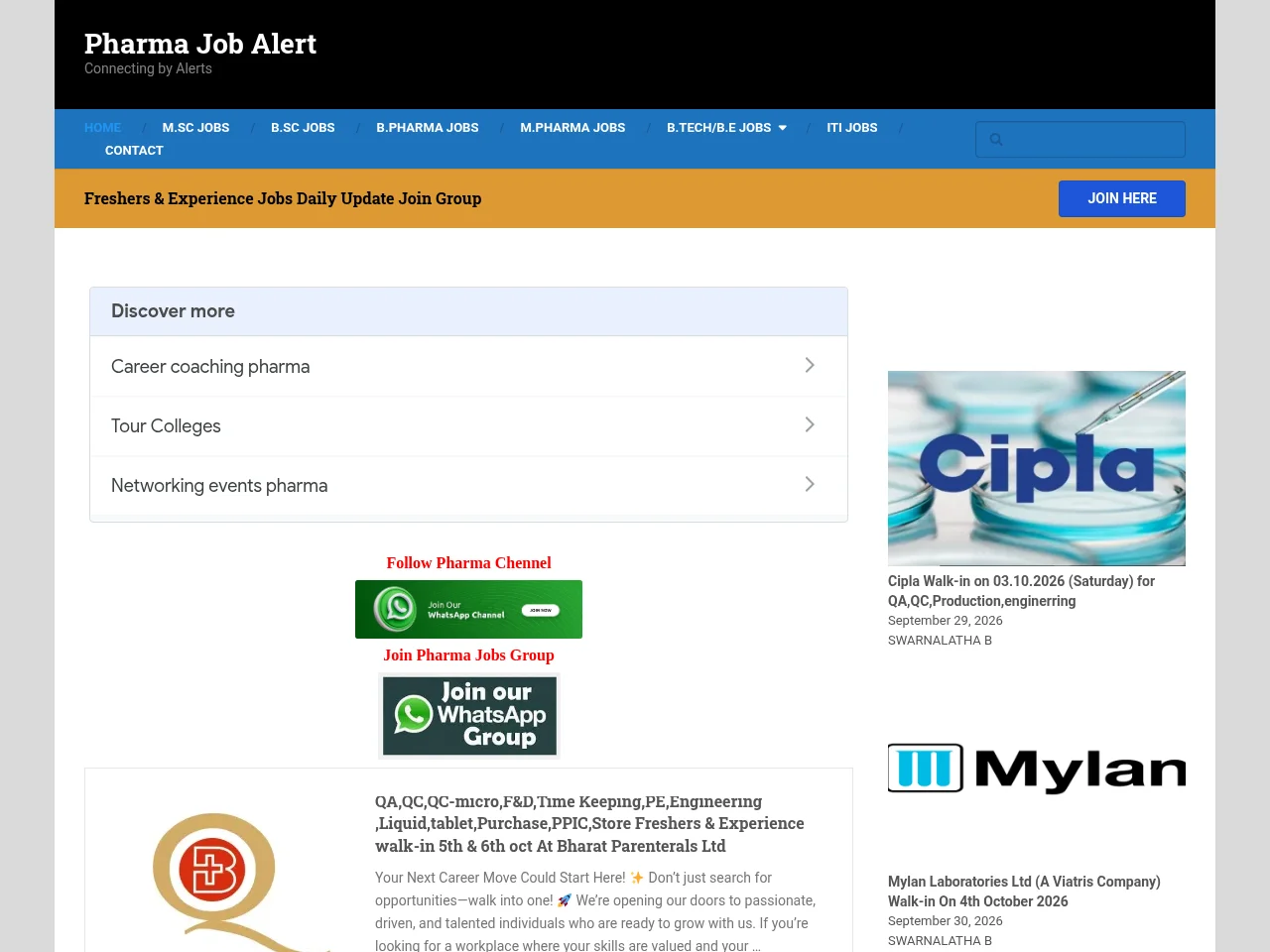1270x952 pixels.
Task: Click Bharat Parenterals article excerpt text
Action: point(595,911)
